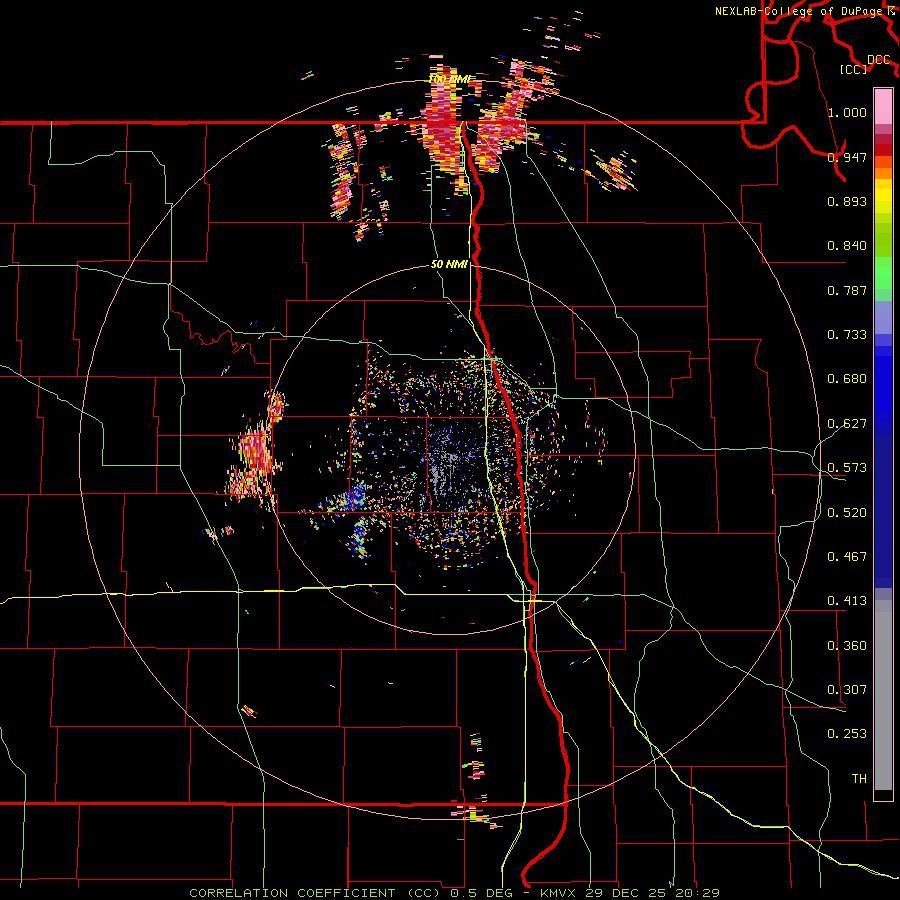Click the 50 NMI range ring label

coord(449,265)
